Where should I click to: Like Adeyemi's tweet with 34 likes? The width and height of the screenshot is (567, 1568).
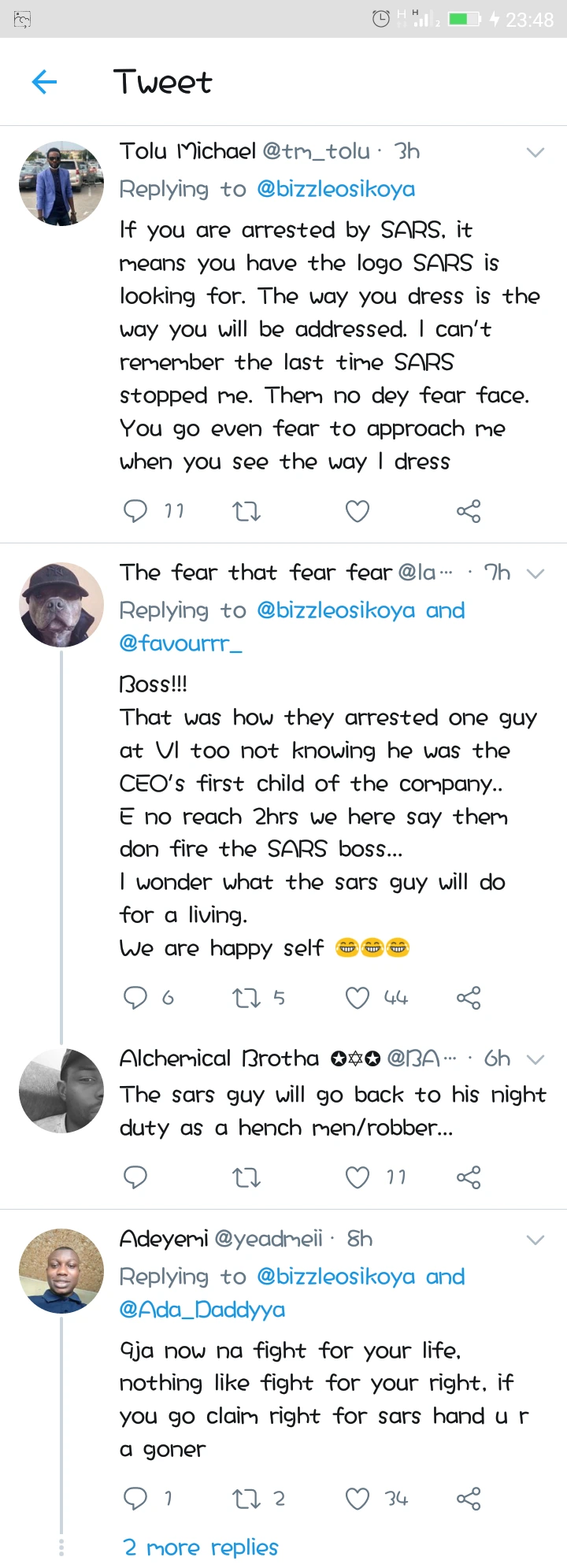358,1498
